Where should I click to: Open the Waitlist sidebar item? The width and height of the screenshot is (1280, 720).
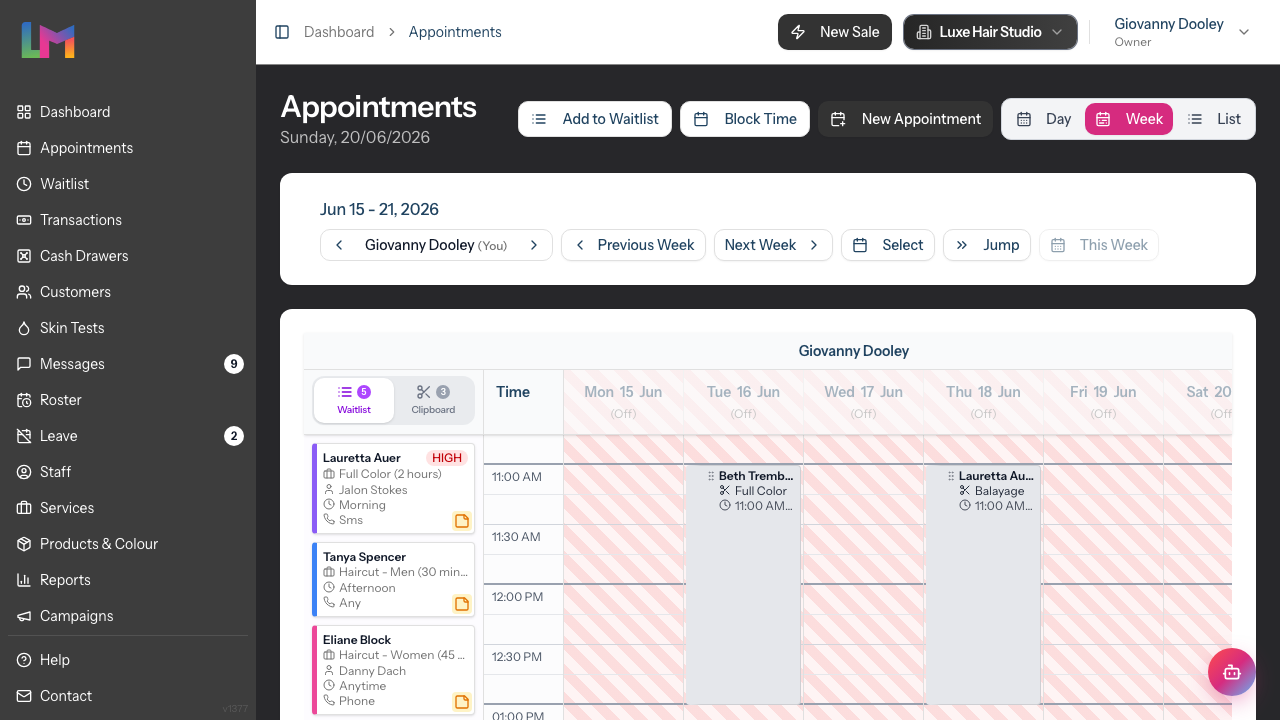tap(128, 184)
